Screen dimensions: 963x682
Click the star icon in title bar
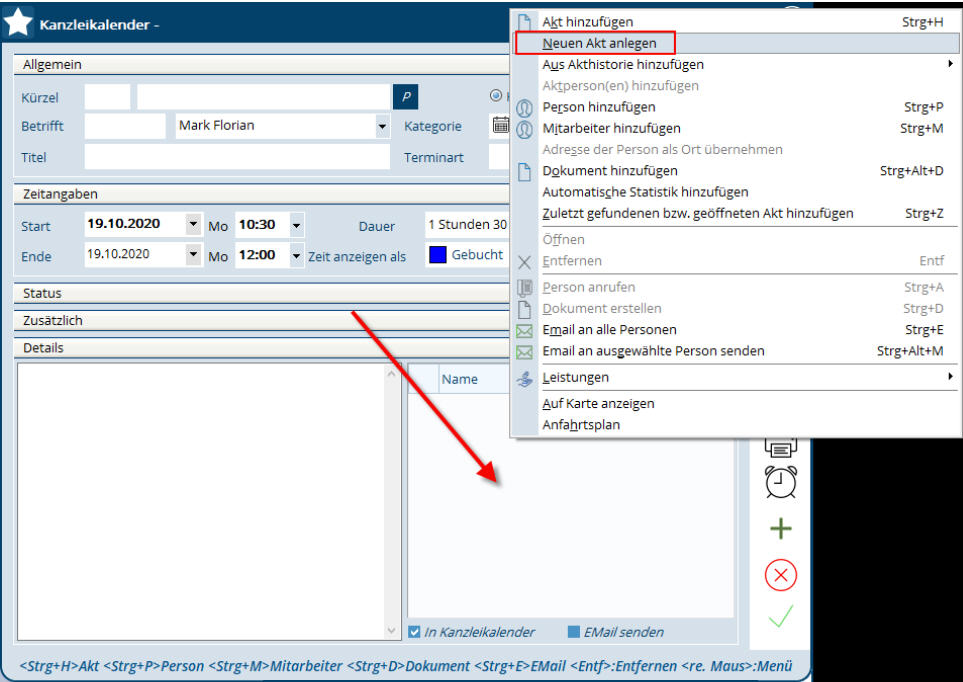tap(18, 22)
